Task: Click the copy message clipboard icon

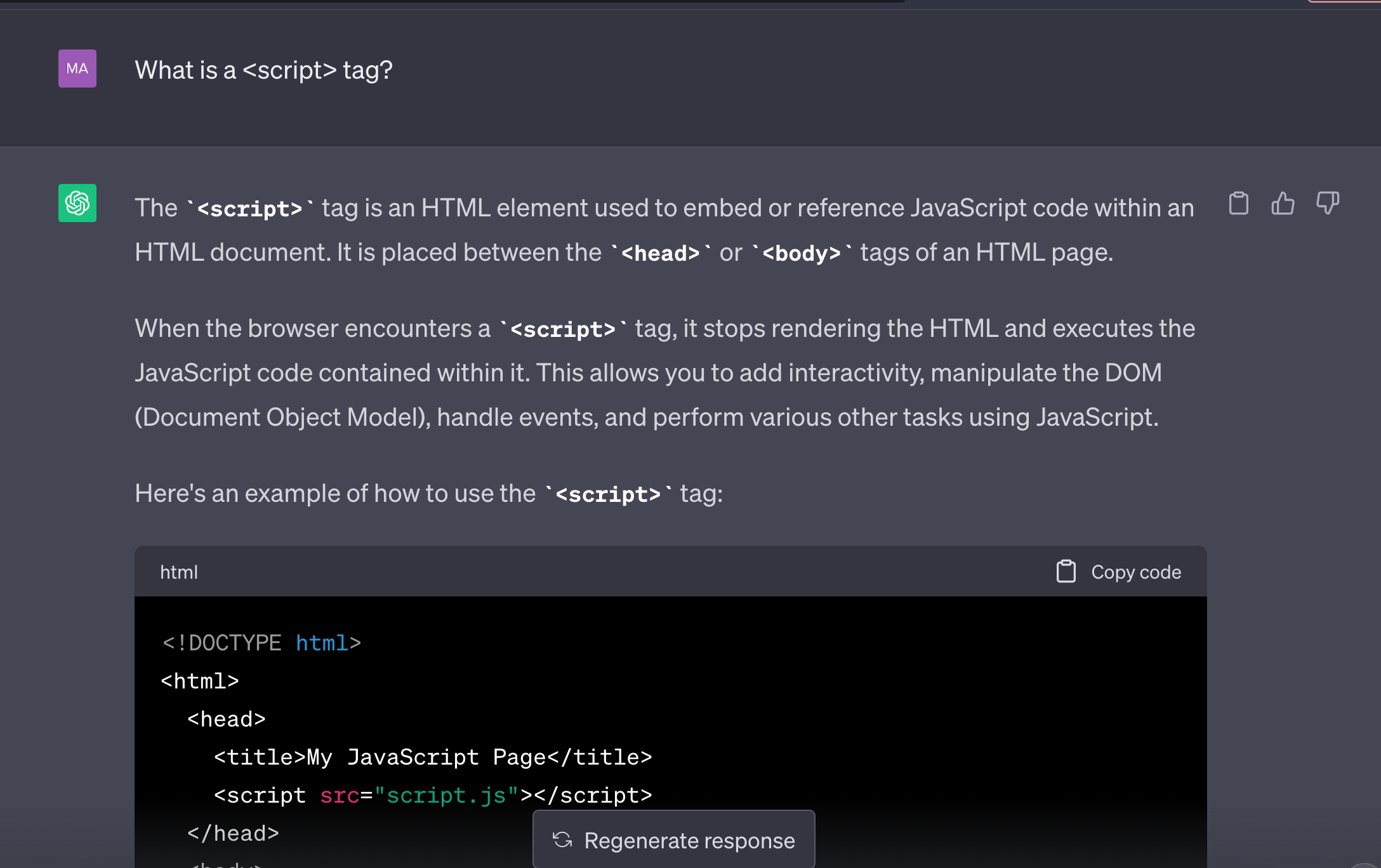Action: tap(1238, 204)
